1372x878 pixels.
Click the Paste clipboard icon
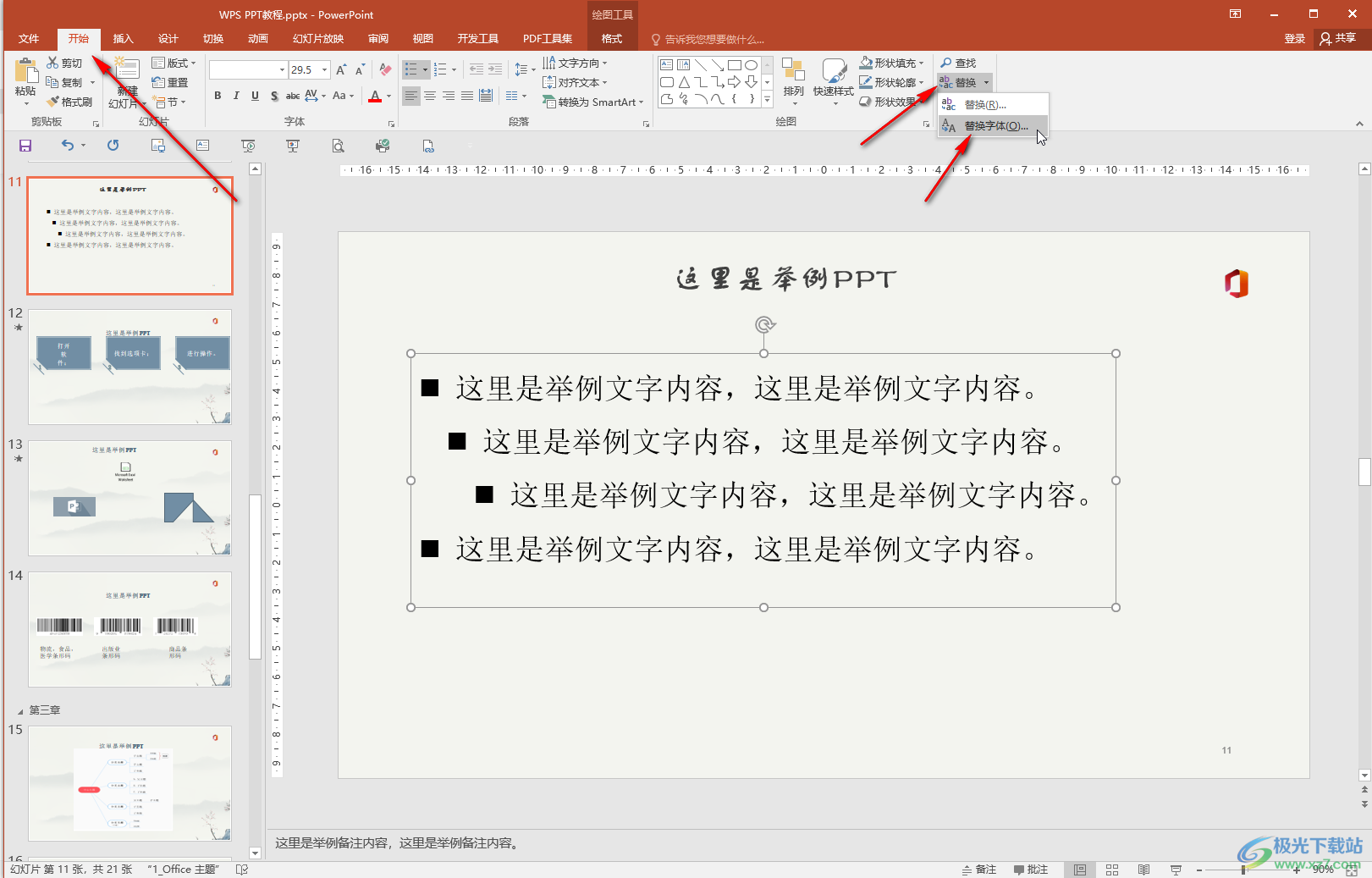(x=25, y=71)
